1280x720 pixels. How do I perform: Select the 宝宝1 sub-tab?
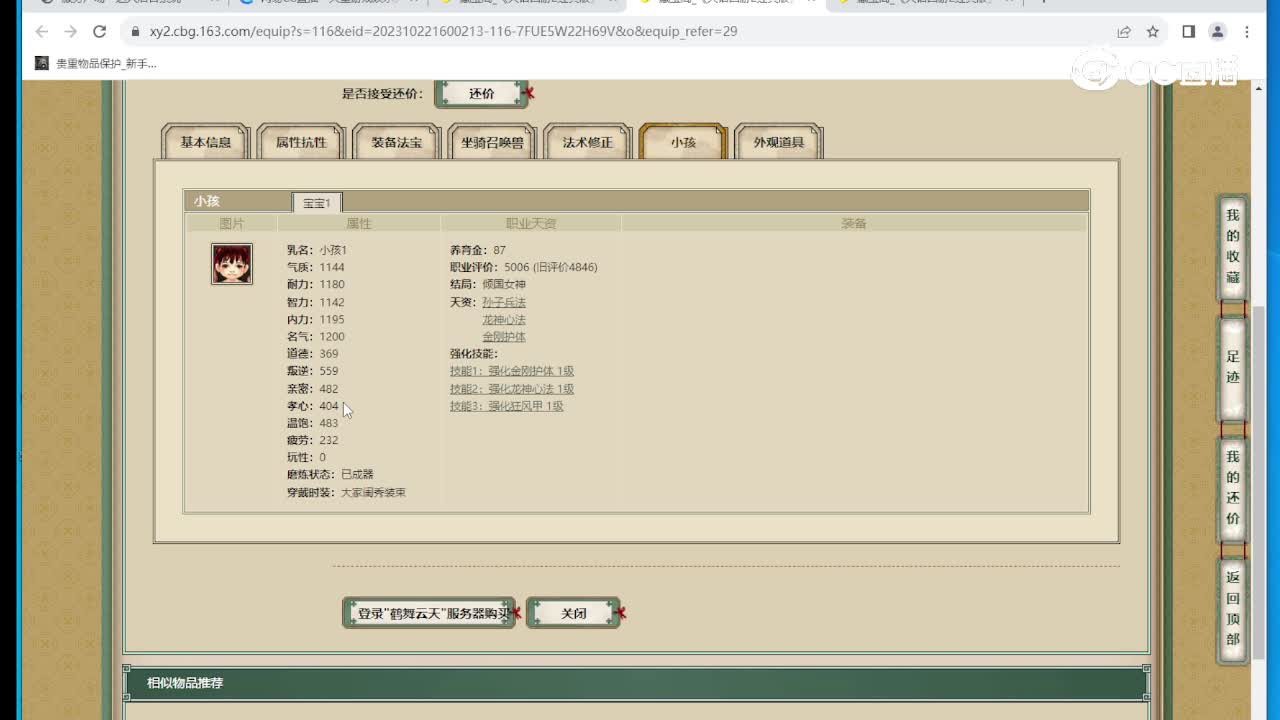[317, 203]
